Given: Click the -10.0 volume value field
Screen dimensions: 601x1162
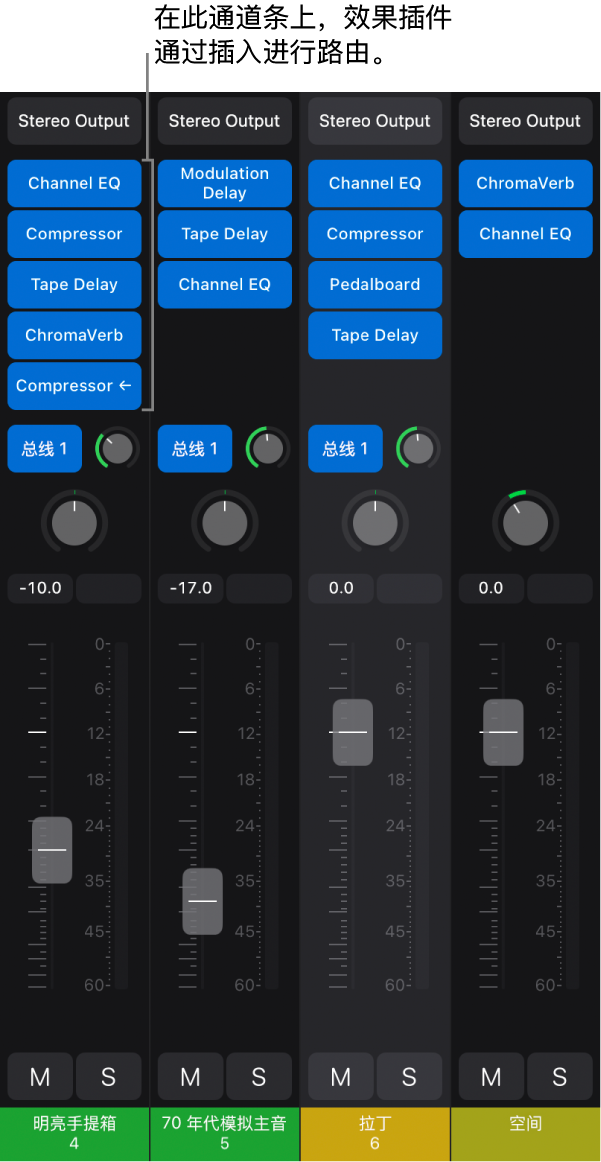Looking at the screenshot, I should (x=41, y=588).
